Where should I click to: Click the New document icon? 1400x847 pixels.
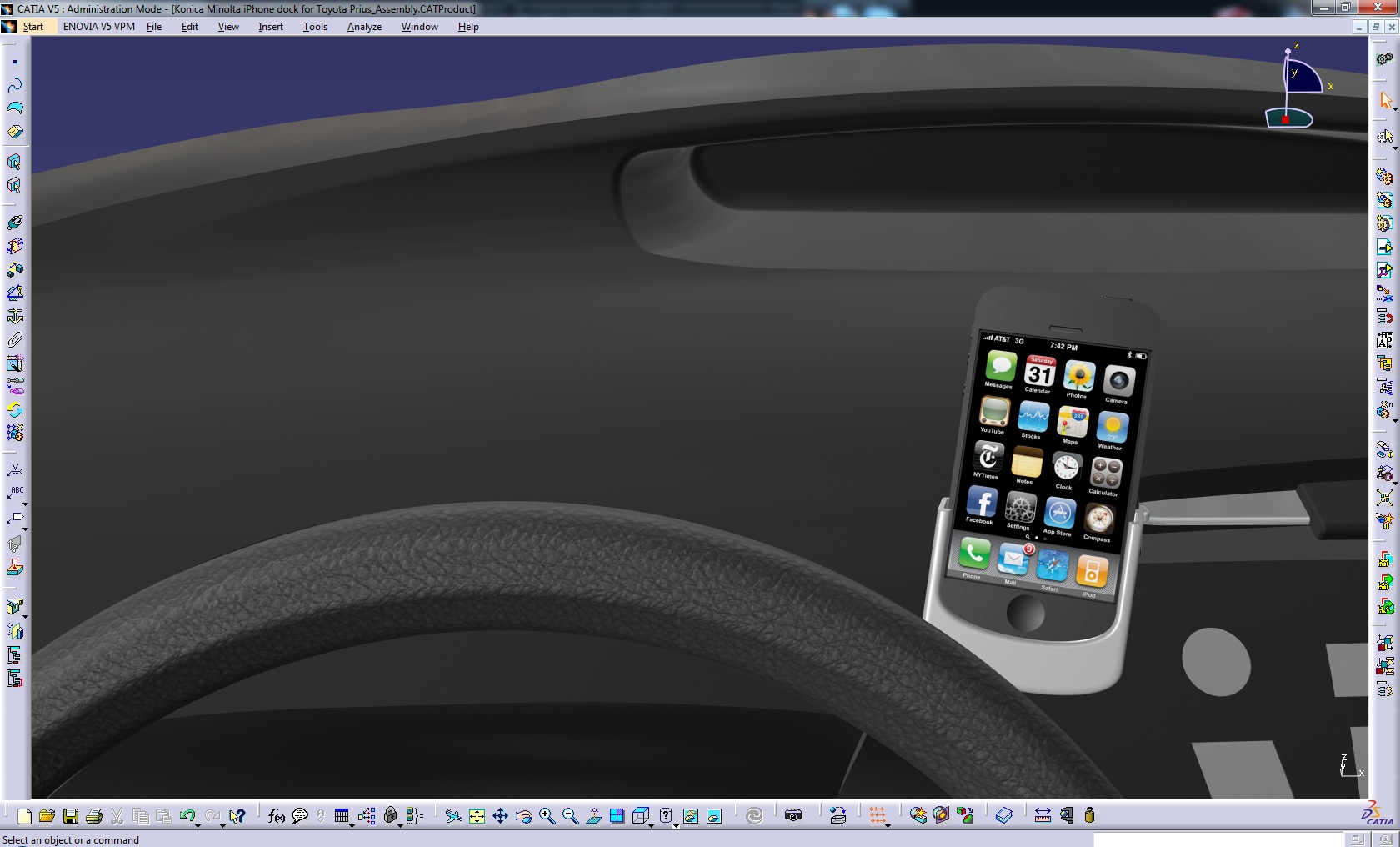(24, 816)
